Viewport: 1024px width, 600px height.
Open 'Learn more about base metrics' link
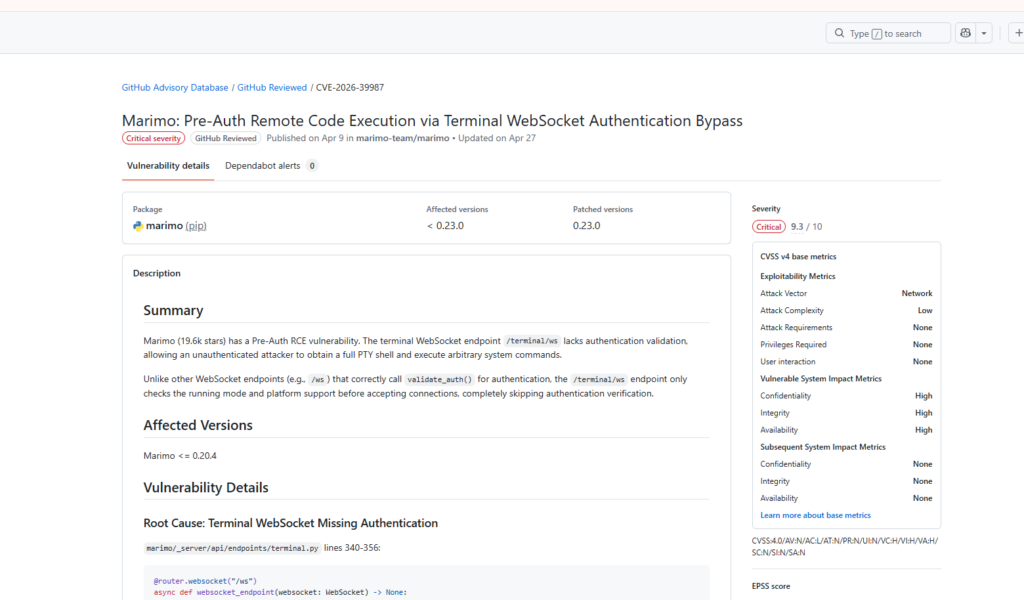click(x=815, y=515)
